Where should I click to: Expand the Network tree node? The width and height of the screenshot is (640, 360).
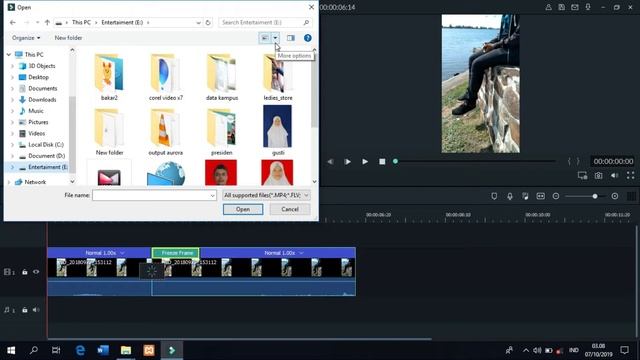(9, 182)
